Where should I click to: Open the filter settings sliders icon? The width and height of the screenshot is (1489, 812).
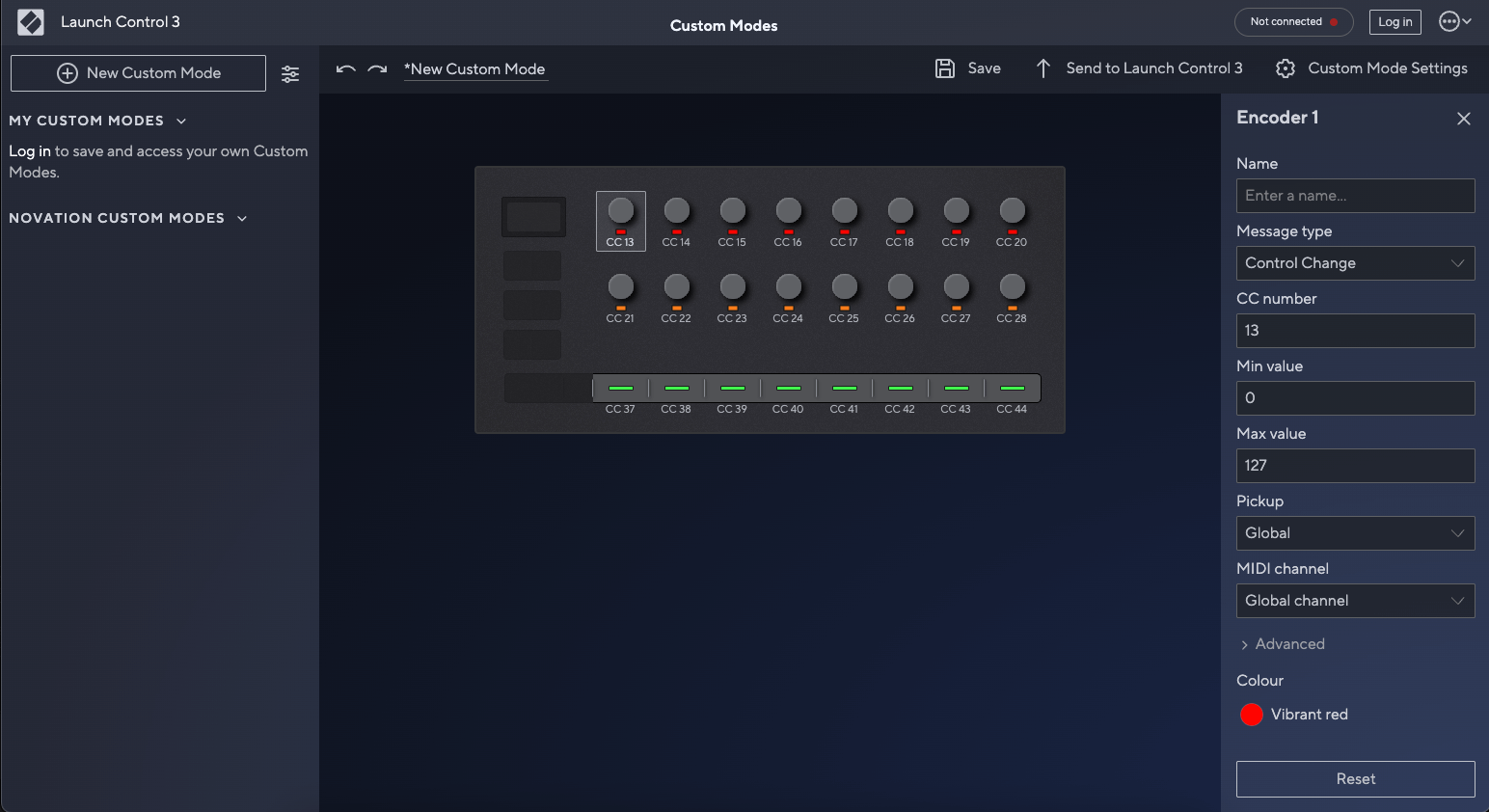pos(290,74)
